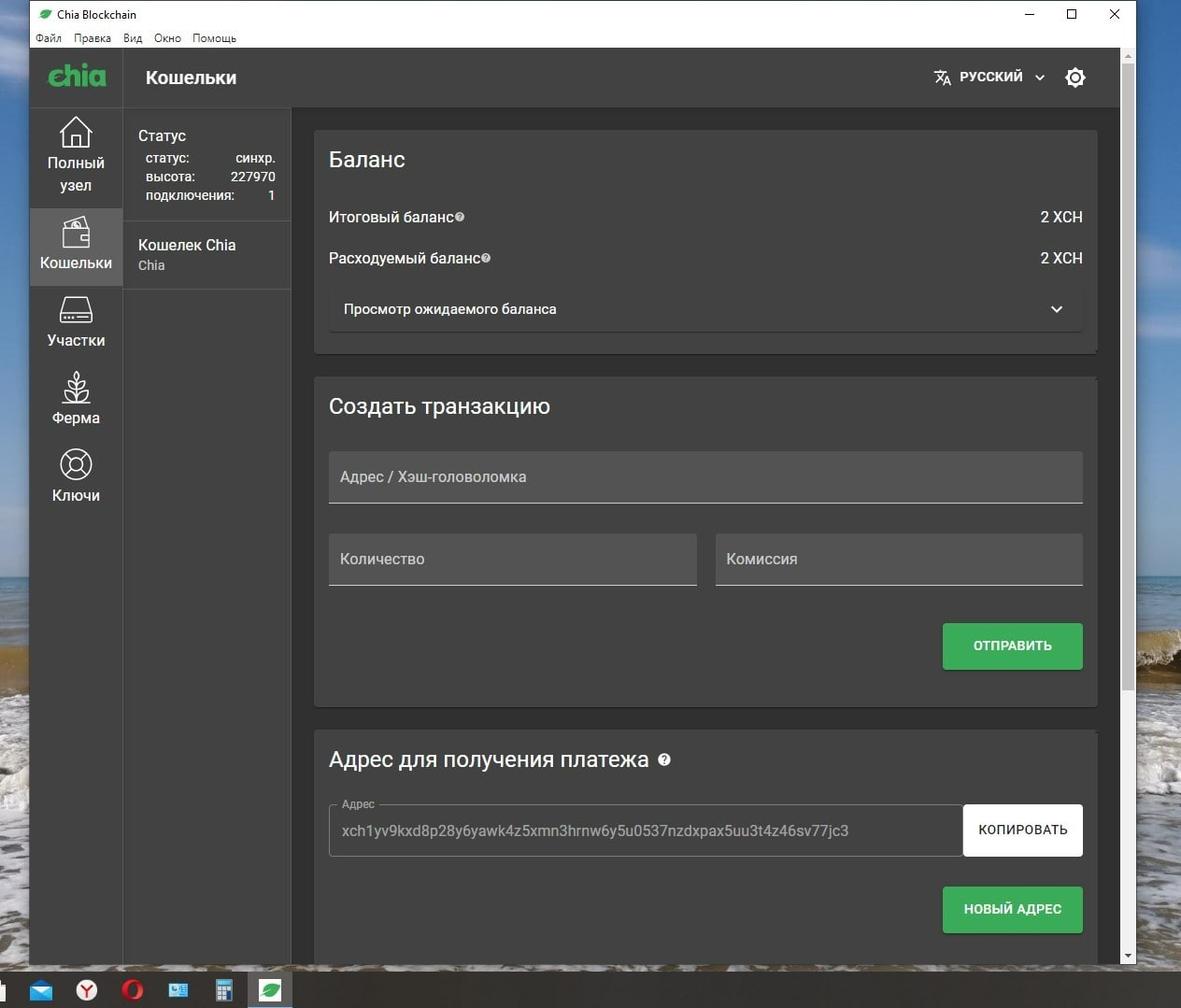The height and width of the screenshot is (1008, 1181).
Task: Open the Окно menu
Action: [167, 38]
